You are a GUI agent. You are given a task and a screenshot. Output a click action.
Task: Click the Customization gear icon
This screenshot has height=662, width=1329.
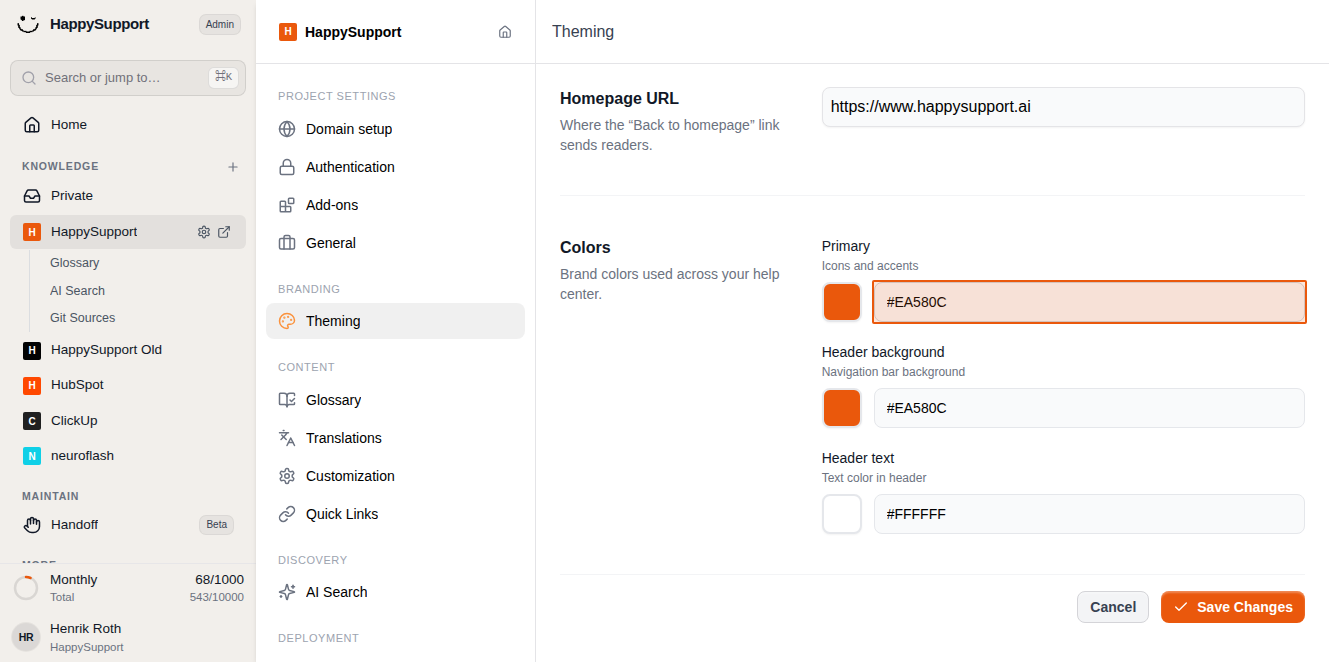click(x=287, y=476)
